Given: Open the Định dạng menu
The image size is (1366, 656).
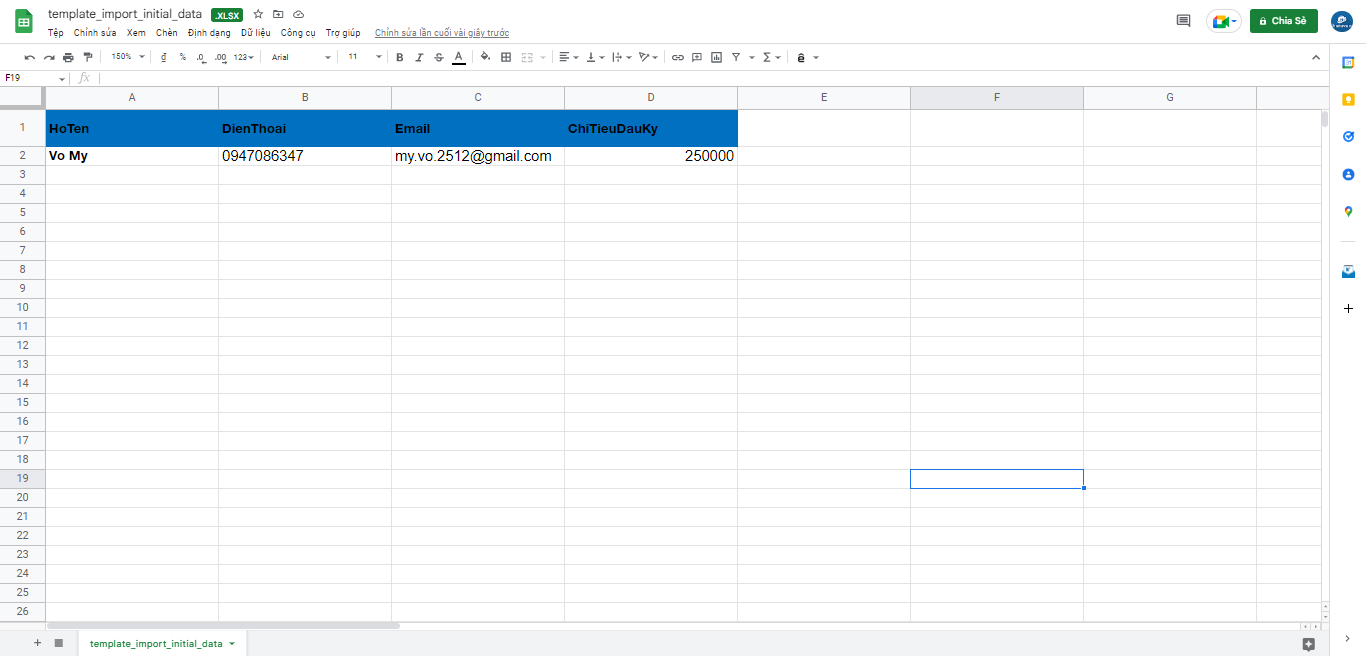Looking at the screenshot, I should pyautogui.click(x=209, y=33).
